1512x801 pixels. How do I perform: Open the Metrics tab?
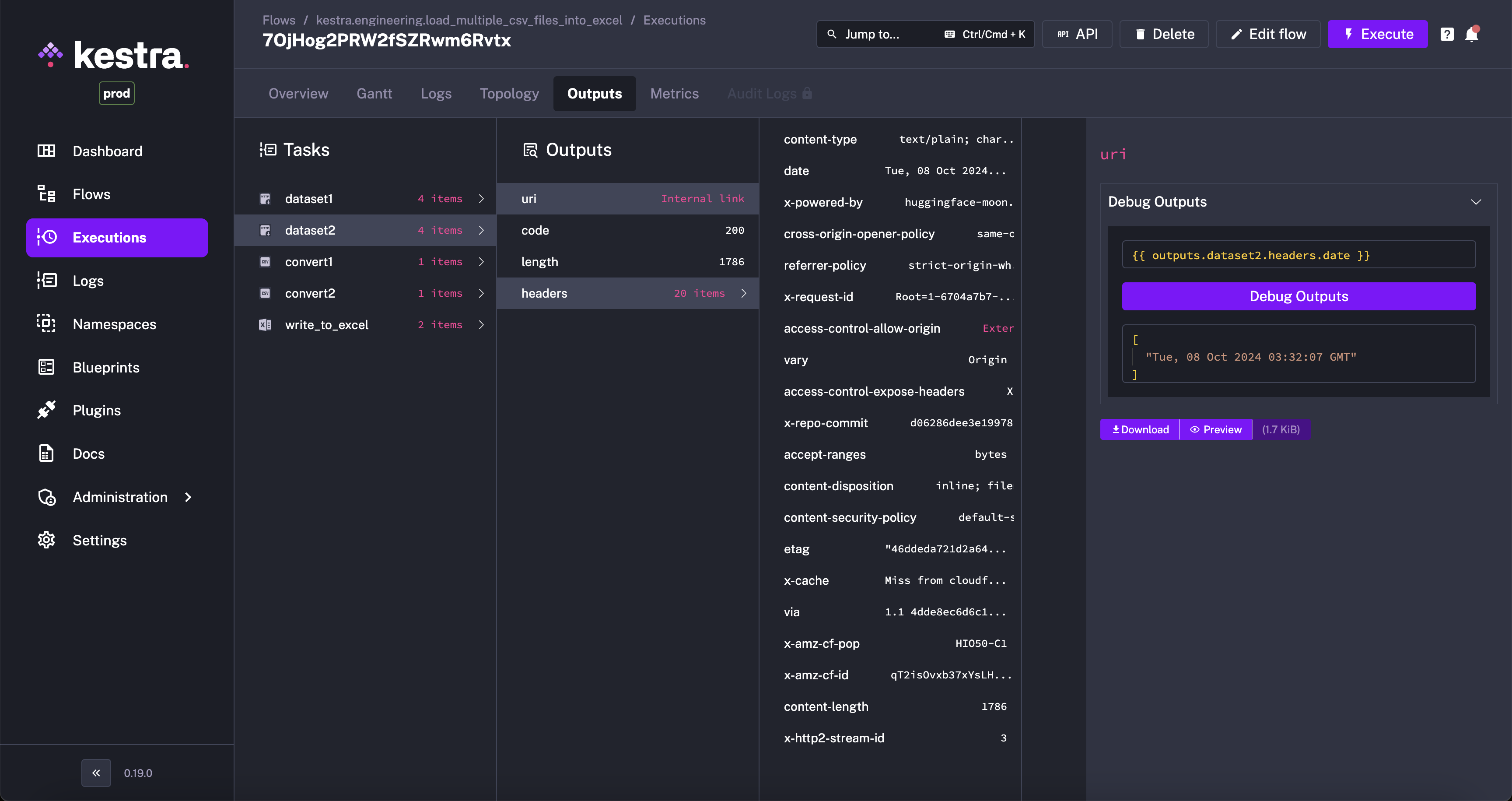pos(674,93)
